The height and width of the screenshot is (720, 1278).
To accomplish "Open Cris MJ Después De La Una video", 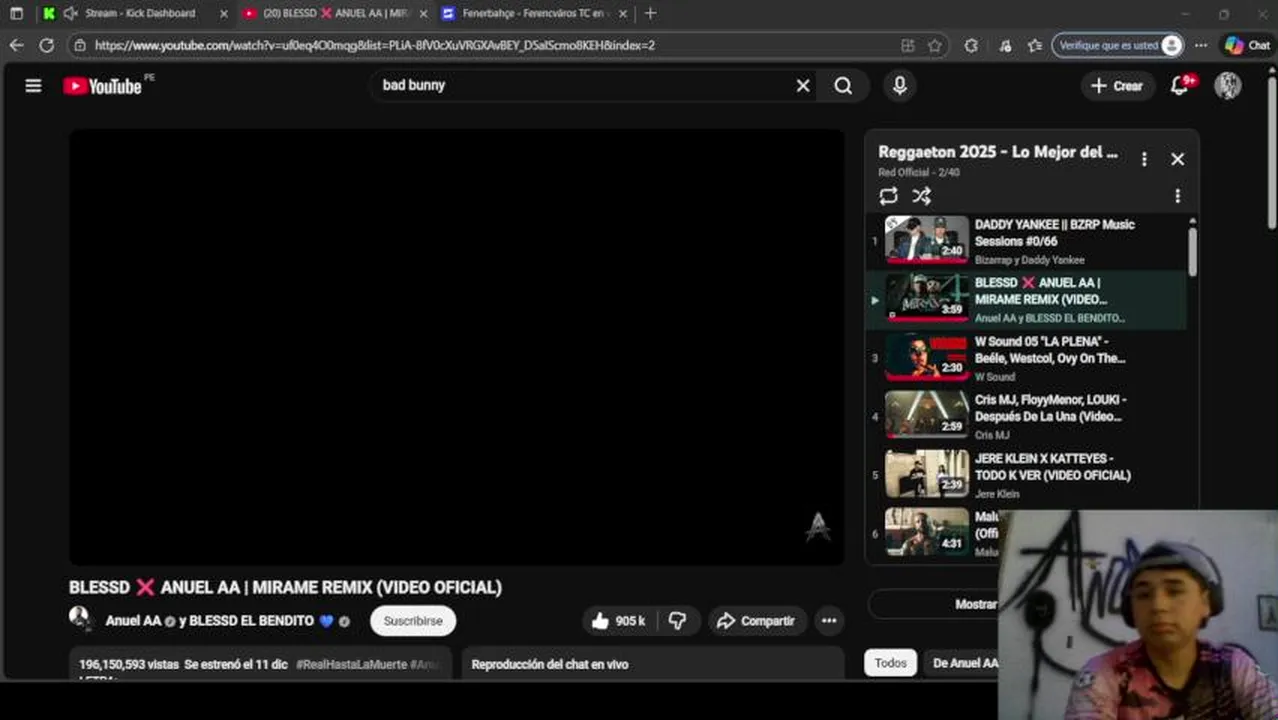I will point(1026,417).
